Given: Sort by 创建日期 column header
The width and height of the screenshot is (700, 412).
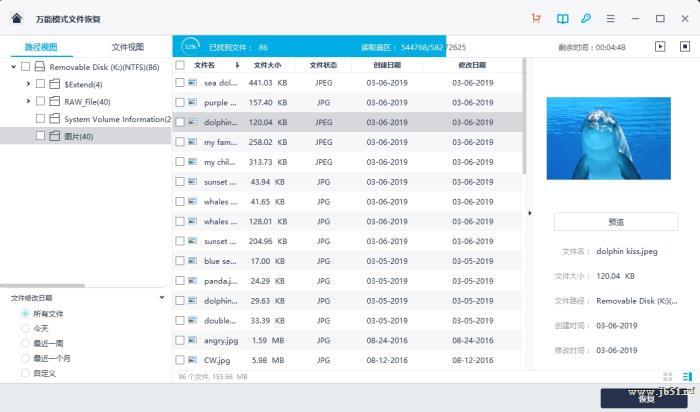Looking at the screenshot, I should [x=387, y=65].
